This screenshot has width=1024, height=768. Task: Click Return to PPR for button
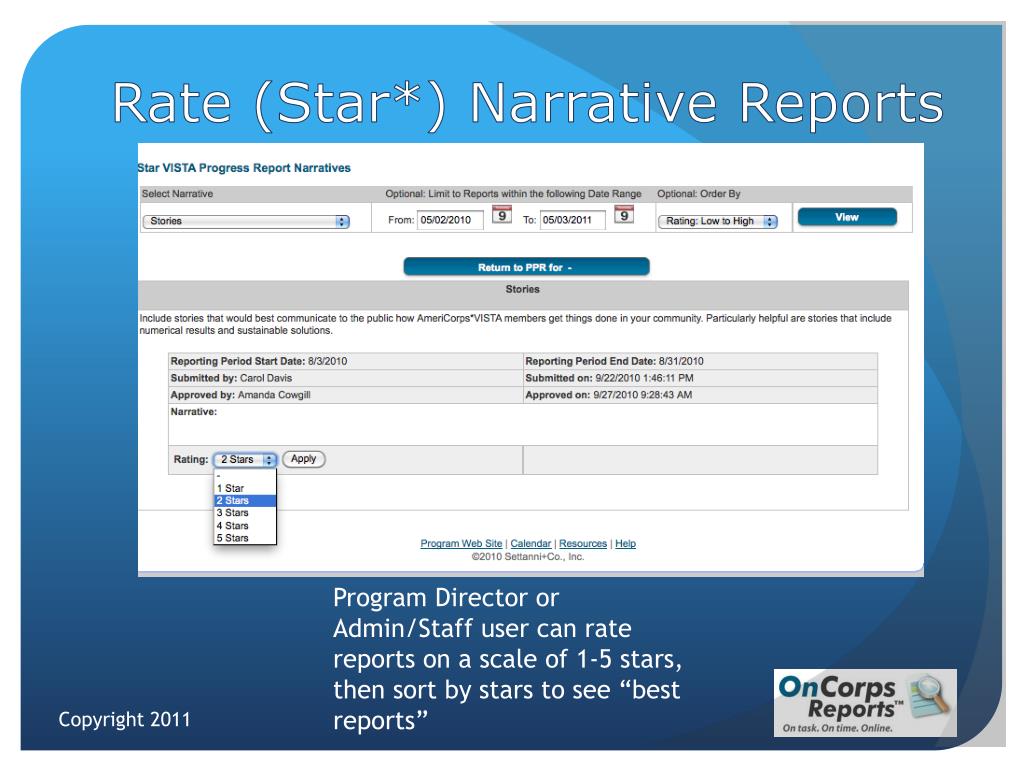point(526,267)
